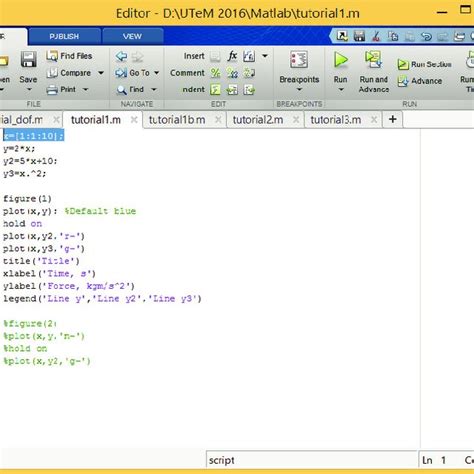The height and width of the screenshot is (474, 474).
Task: Click the Advance button
Action: [x=420, y=81]
